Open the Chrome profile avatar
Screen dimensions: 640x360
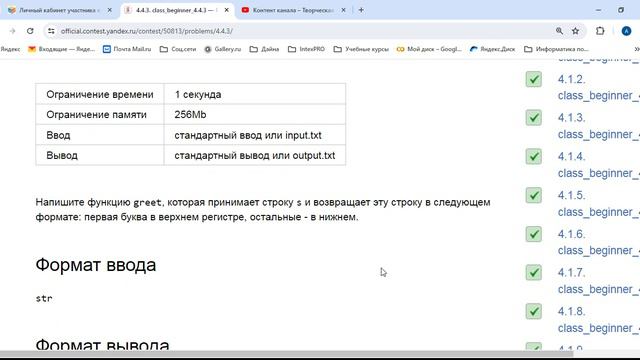626,31
